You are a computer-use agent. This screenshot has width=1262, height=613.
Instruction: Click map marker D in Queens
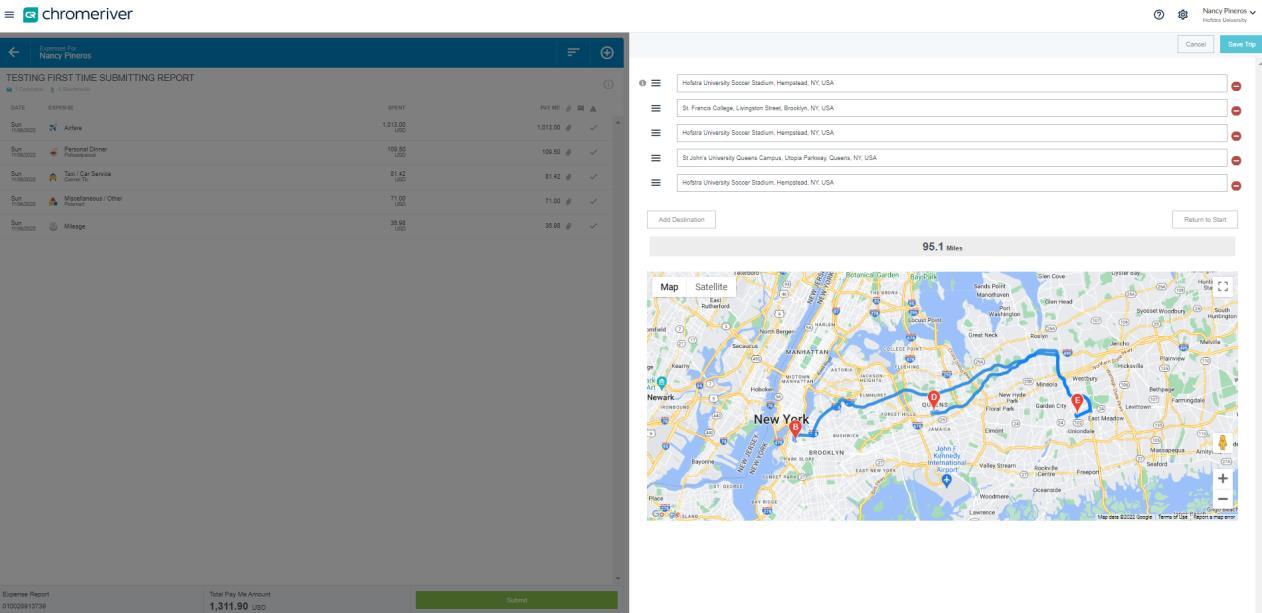click(x=933, y=398)
